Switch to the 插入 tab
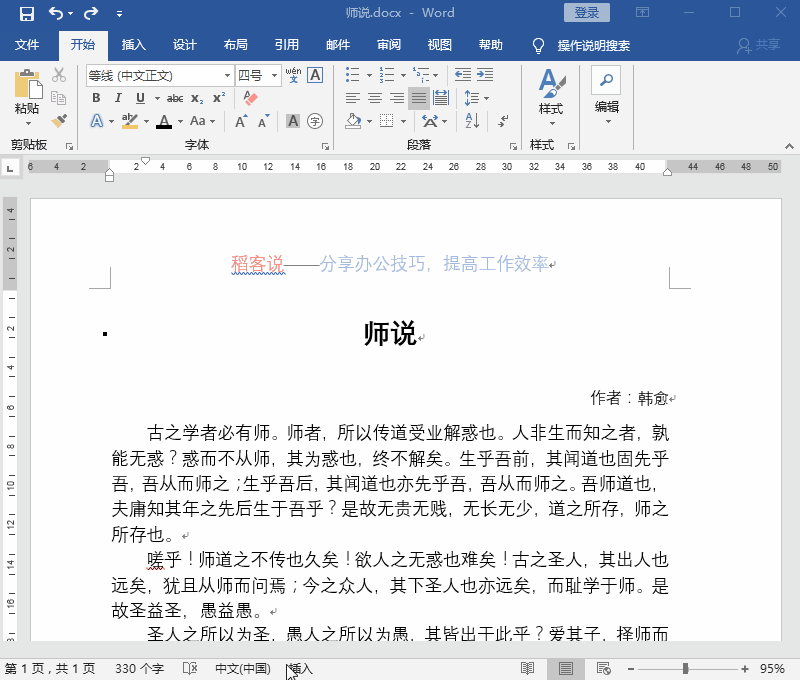 click(134, 45)
